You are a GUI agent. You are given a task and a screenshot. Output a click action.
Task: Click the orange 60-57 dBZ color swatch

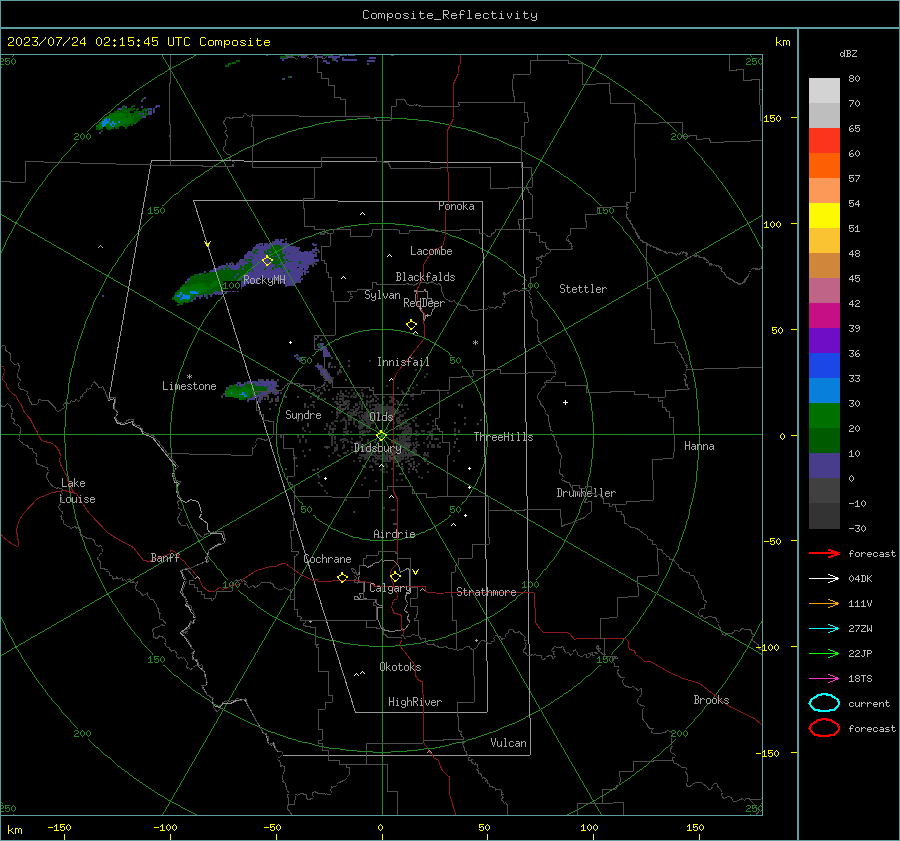[x=824, y=165]
